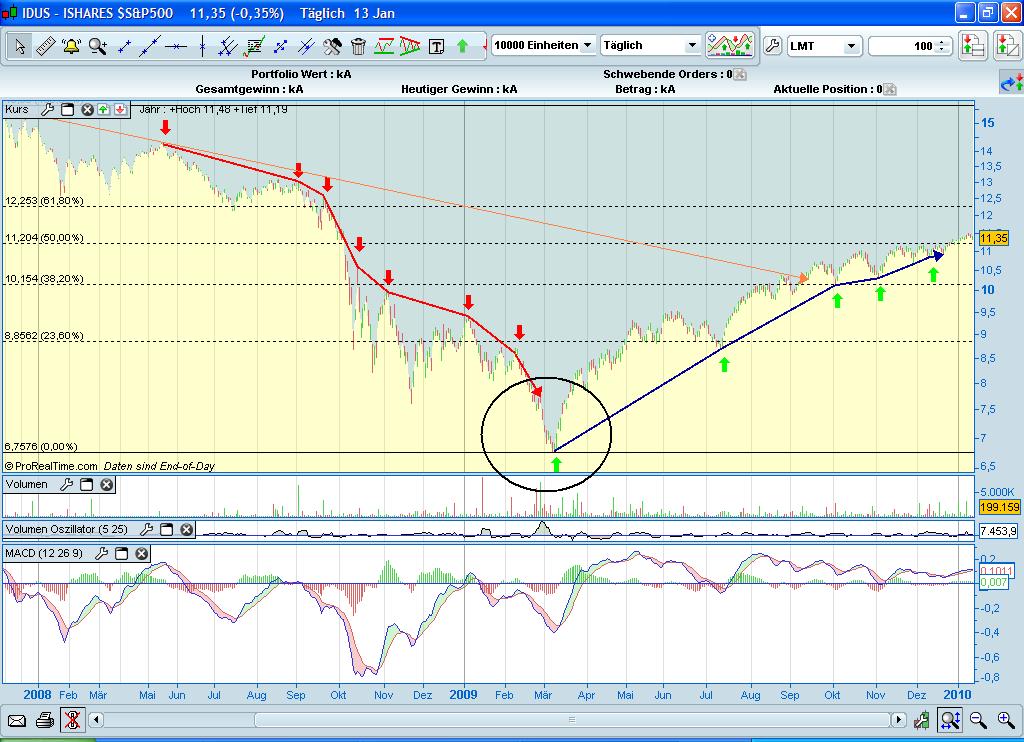Open the 10000 Einheiten dropdown
The image size is (1024, 742).
pos(543,46)
